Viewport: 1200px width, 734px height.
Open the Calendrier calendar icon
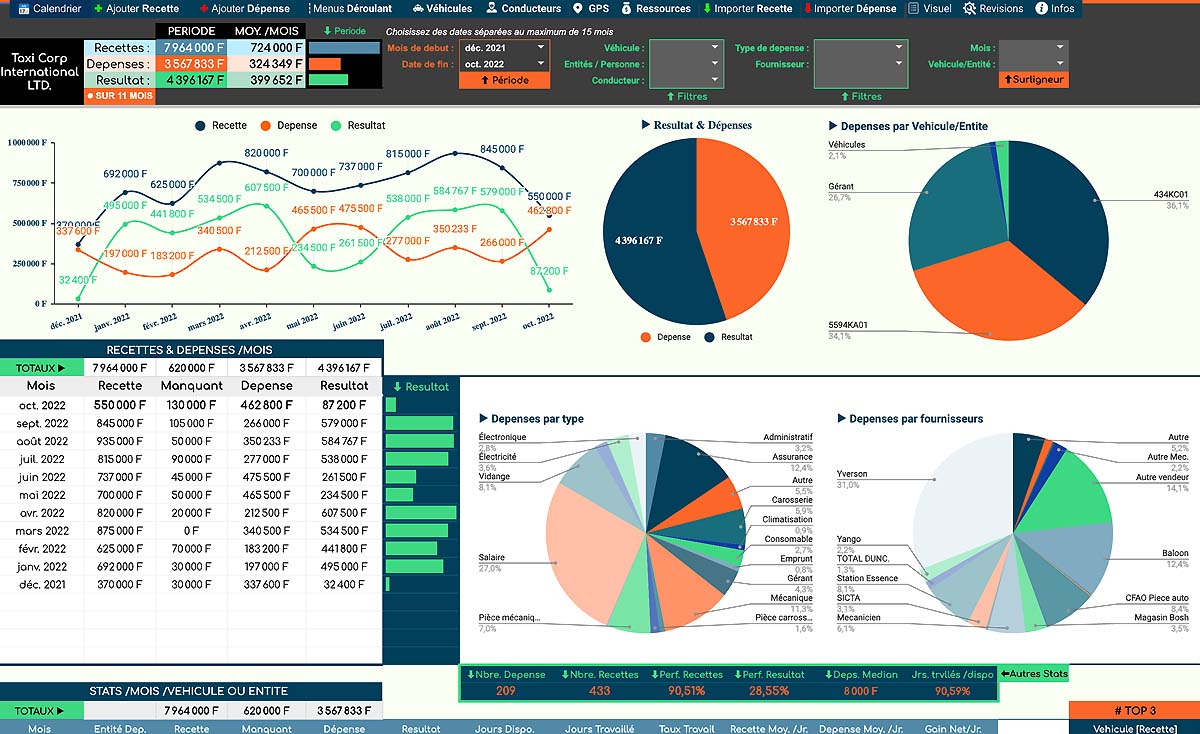pyautogui.click(x=24, y=8)
